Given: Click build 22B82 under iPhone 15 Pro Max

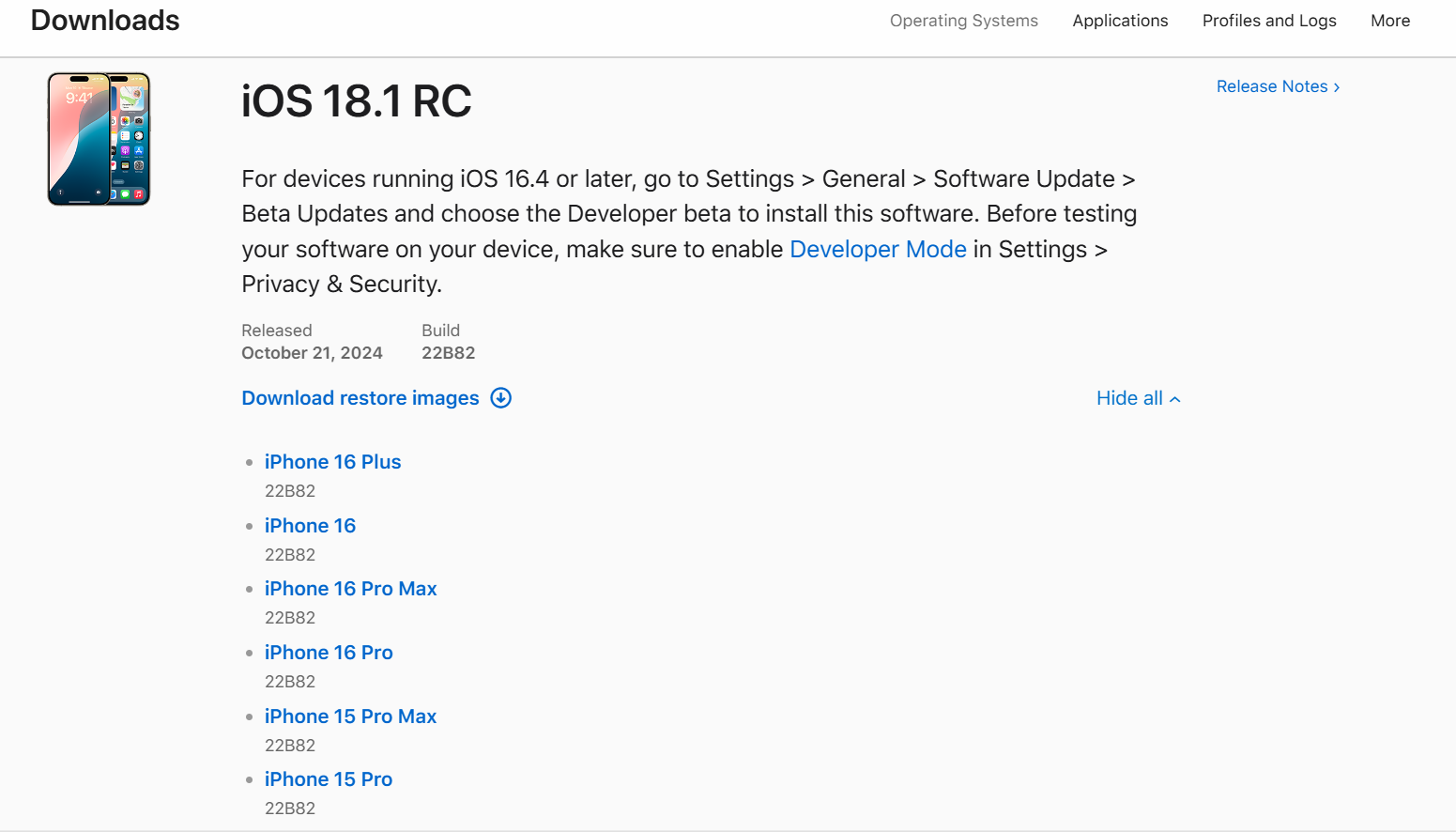Looking at the screenshot, I should click(x=290, y=746).
